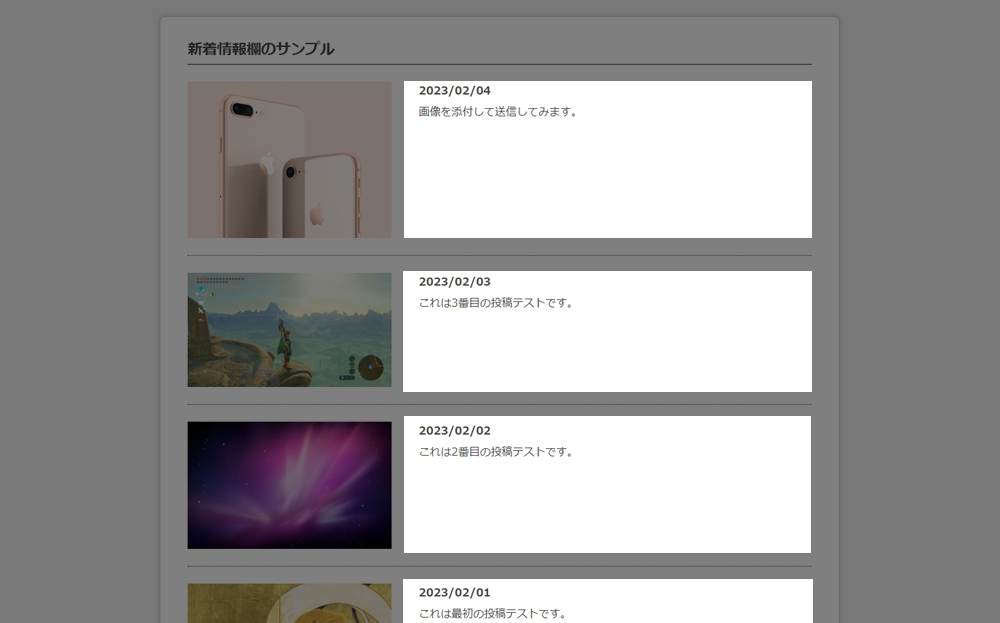The width and height of the screenshot is (1000, 623).
Task: Click the thumbnail beside the 2023/02/01 post
Action: [290, 603]
